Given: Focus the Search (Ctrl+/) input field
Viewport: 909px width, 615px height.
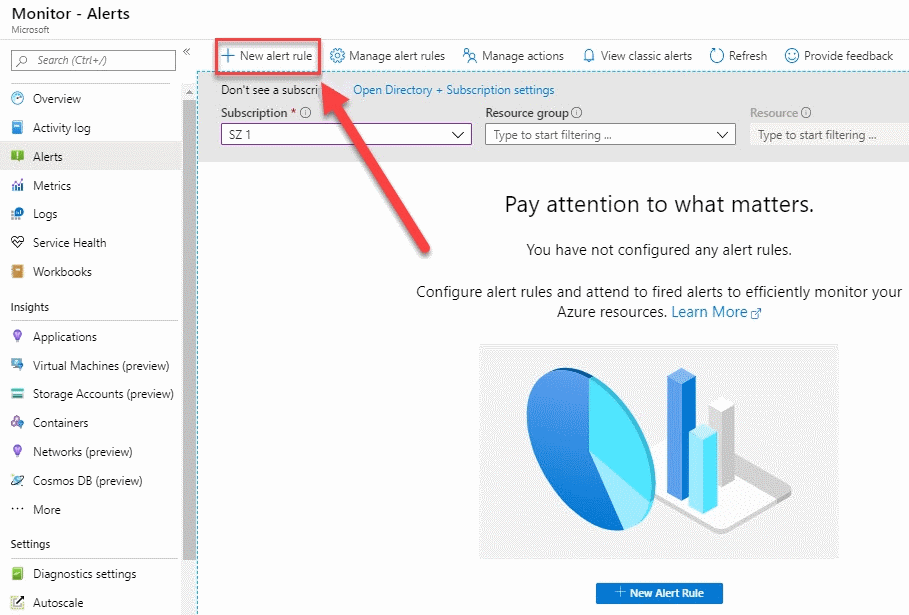Looking at the screenshot, I should click(x=93, y=60).
